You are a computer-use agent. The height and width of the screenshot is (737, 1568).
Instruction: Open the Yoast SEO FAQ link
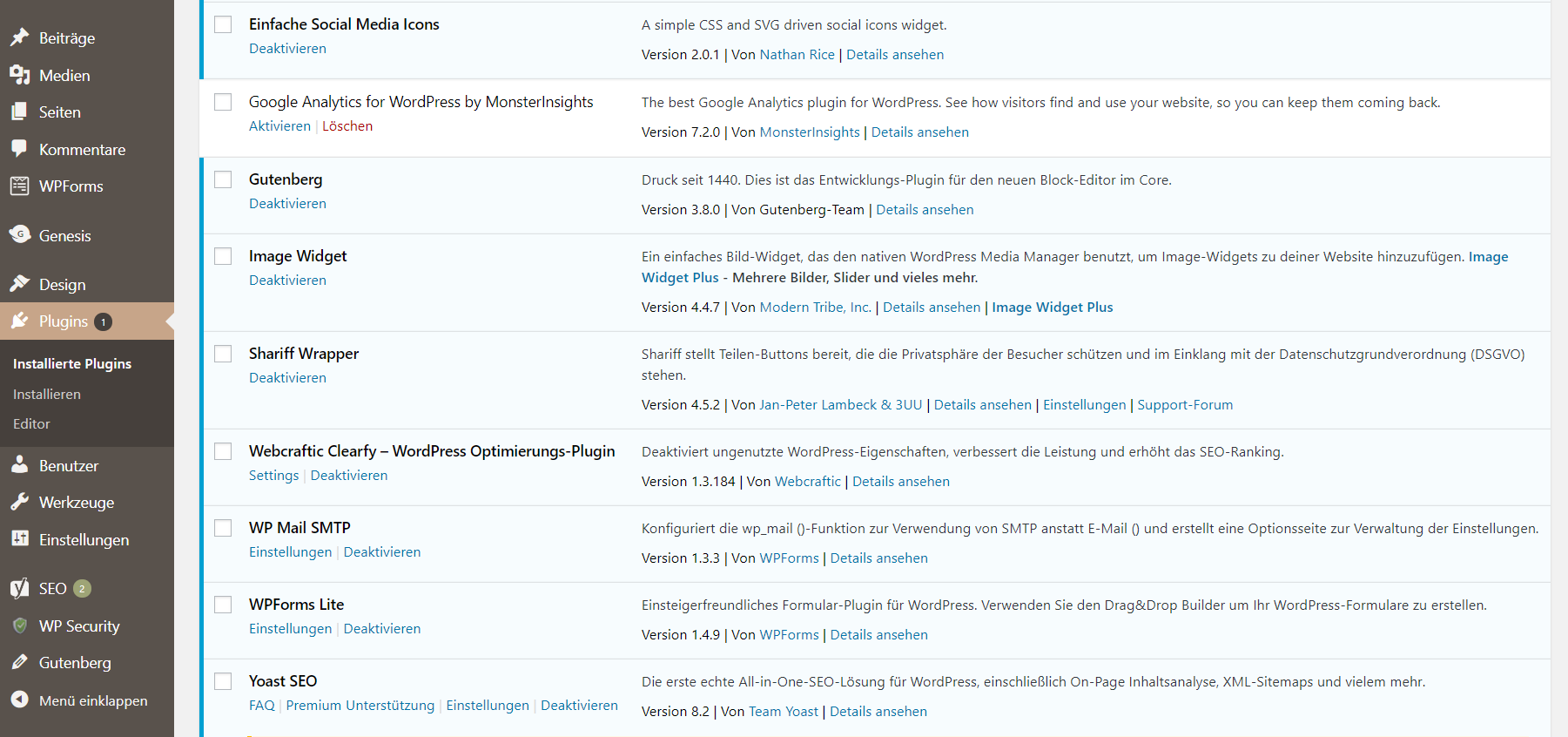pyautogui.click(x=261, y=706)
